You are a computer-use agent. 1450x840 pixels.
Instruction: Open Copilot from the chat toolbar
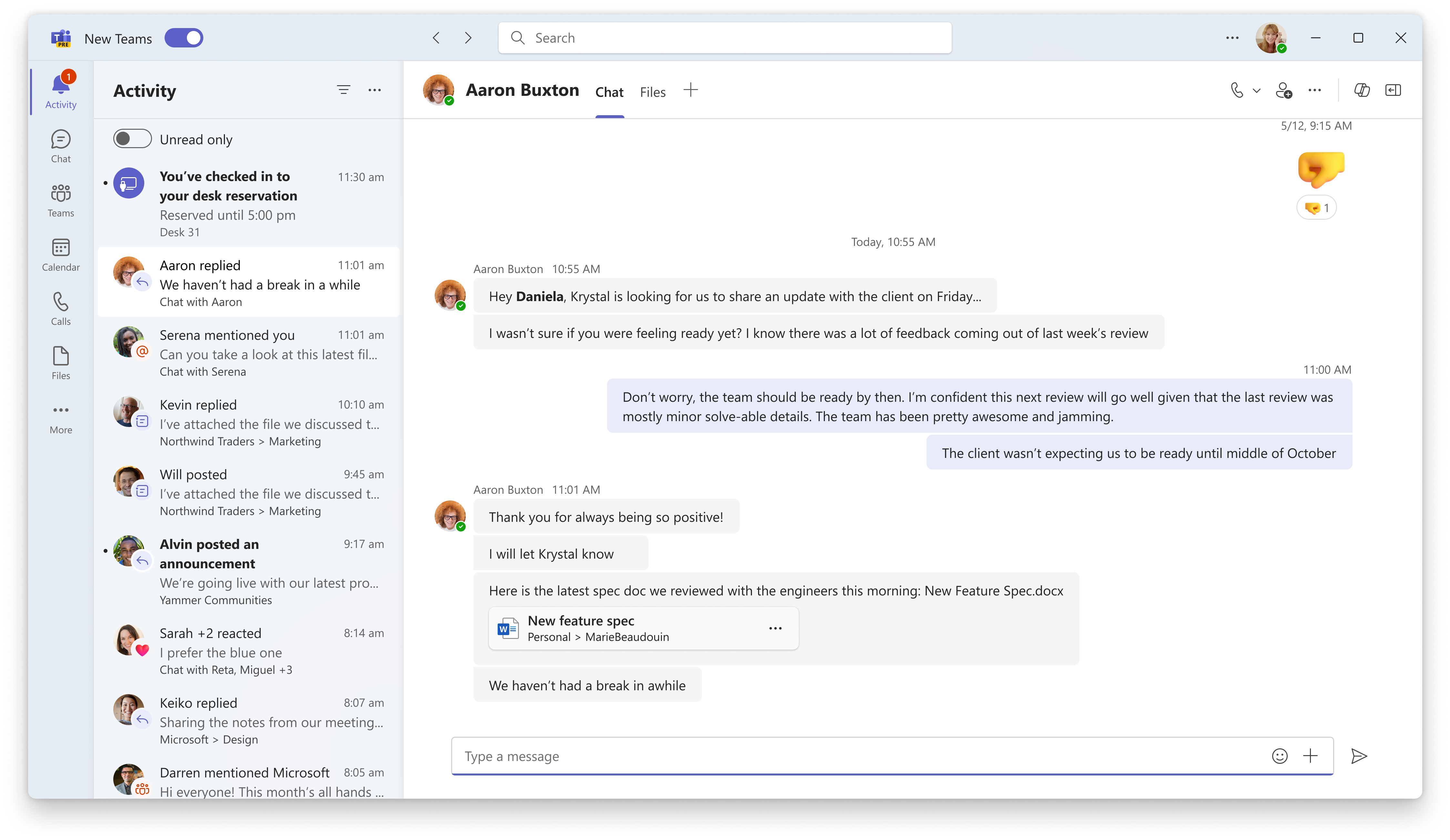point(1362,90)
